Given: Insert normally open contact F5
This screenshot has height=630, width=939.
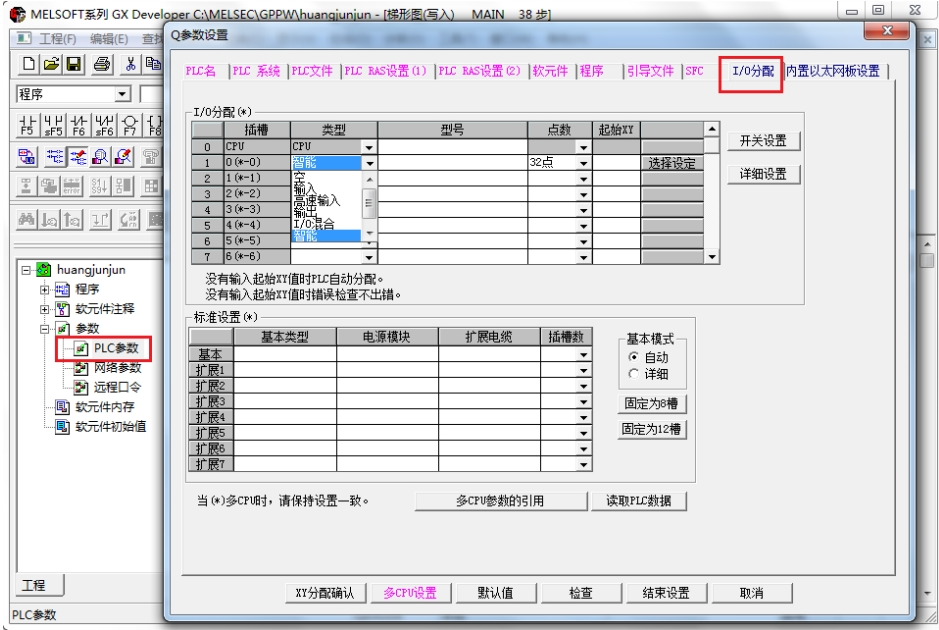Looking at the screenshot, I should point(28,125).
